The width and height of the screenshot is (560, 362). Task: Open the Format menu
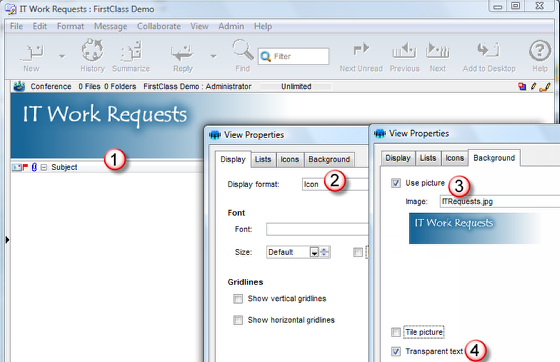[x=70, y=26]
